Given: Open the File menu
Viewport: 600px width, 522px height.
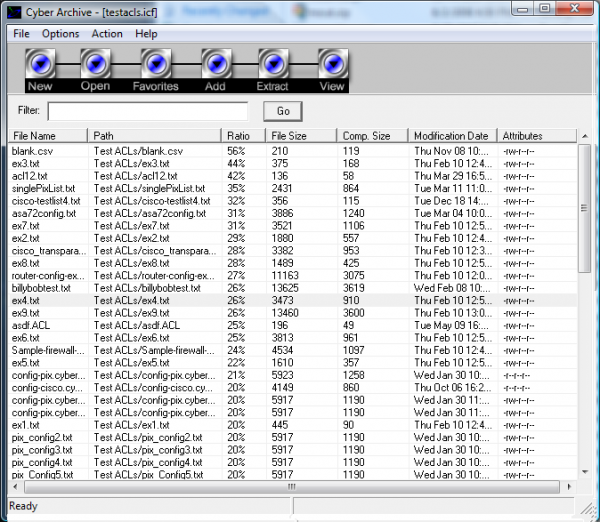Looking at the screenshot, I should (x=21, y=34).
